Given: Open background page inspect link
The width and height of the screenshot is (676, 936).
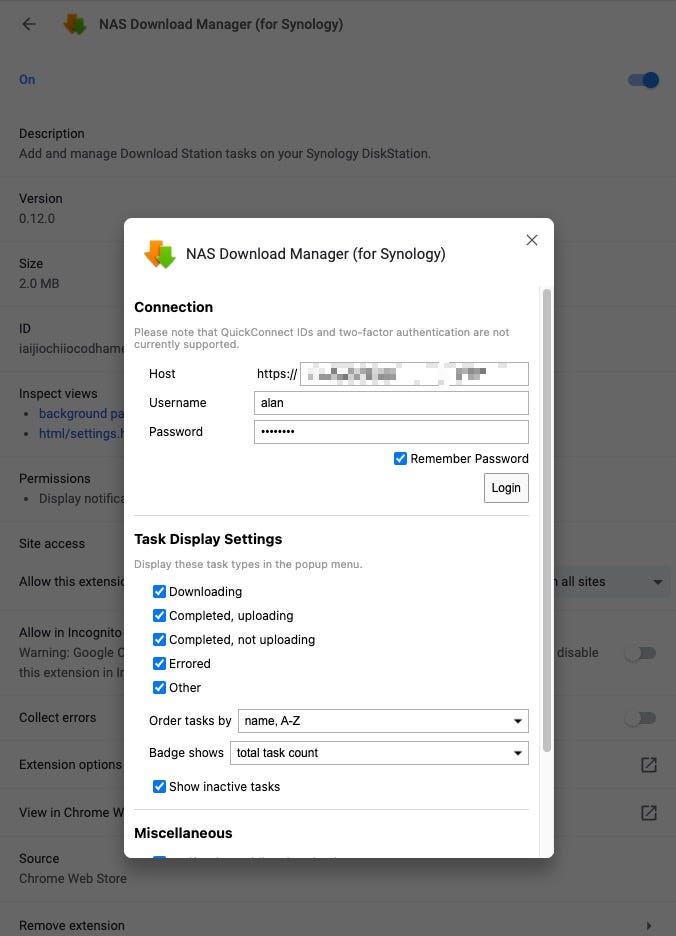Looking at the screenshot, I should coord(81,413).
